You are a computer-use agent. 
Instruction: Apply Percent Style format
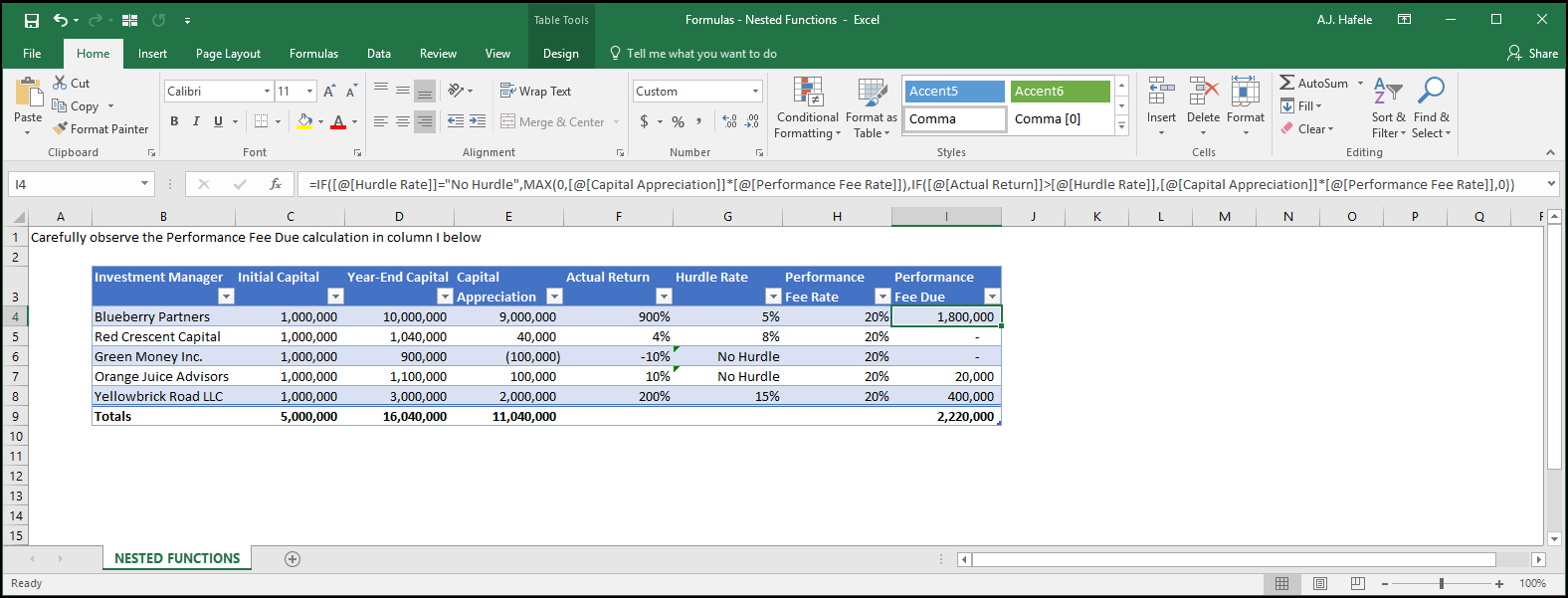pos(678,121)
